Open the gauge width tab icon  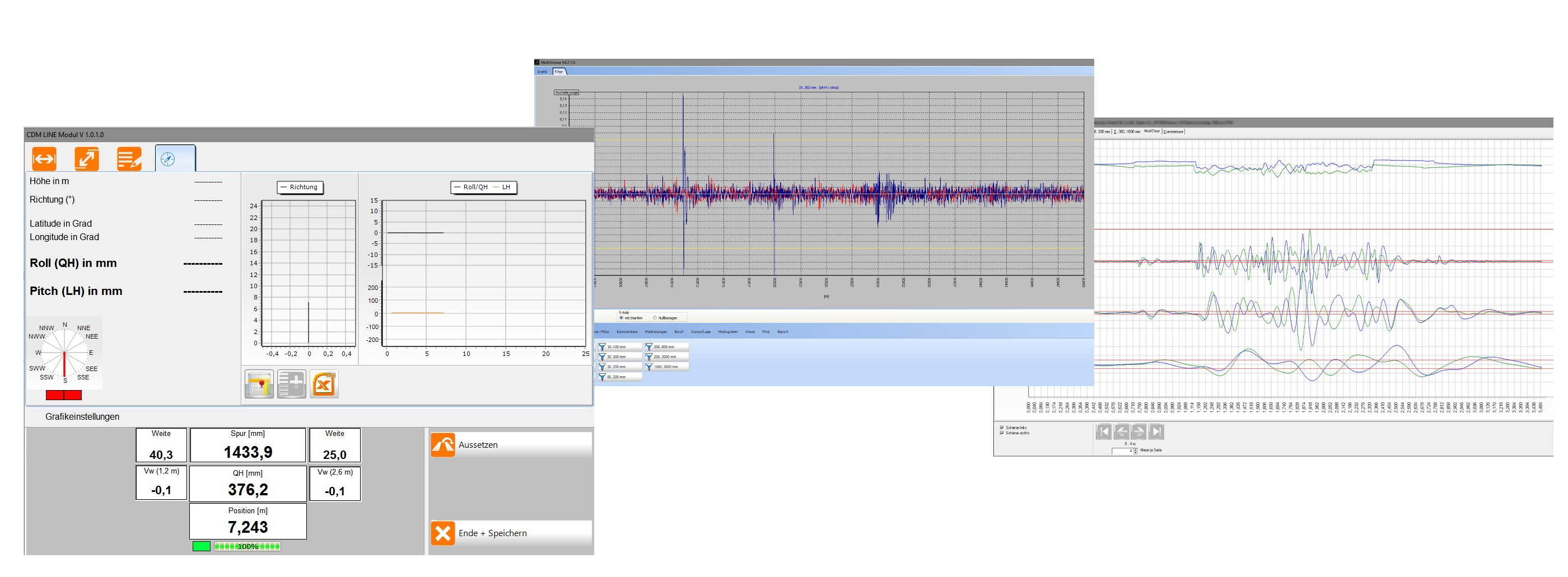44,160
